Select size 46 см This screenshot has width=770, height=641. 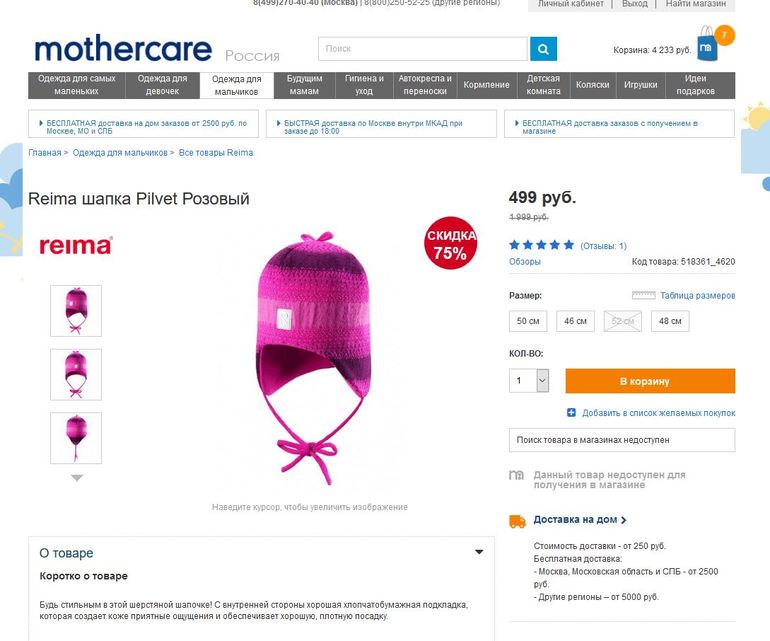click(x=575, y=321)
